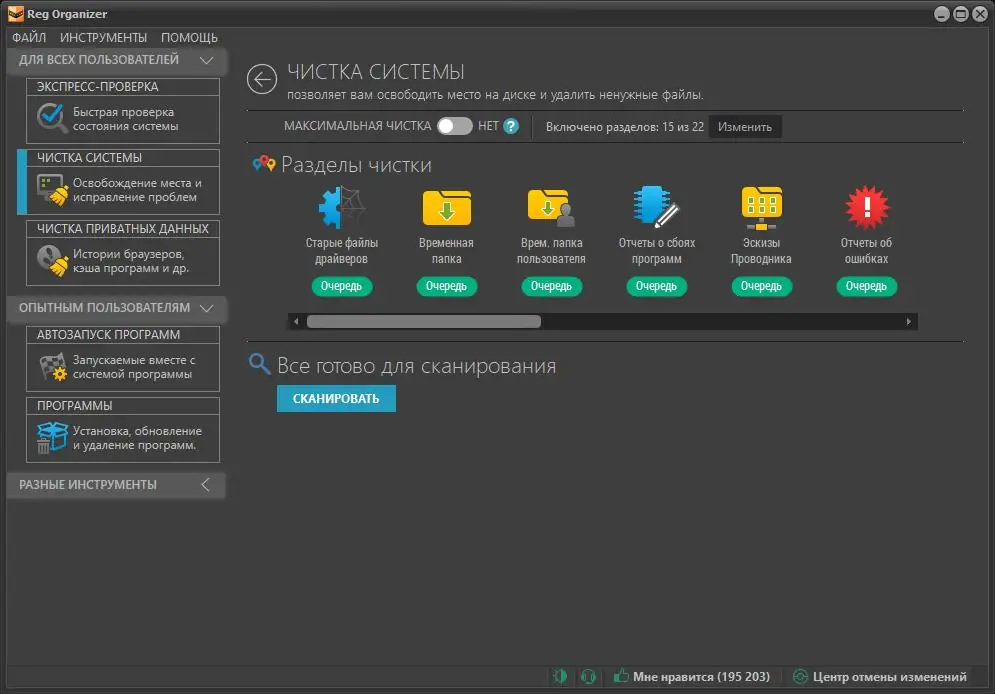The image size is (995, 694).
Task: Open the Временная папка cleanup section icon
Action: (x=447, y=205)
